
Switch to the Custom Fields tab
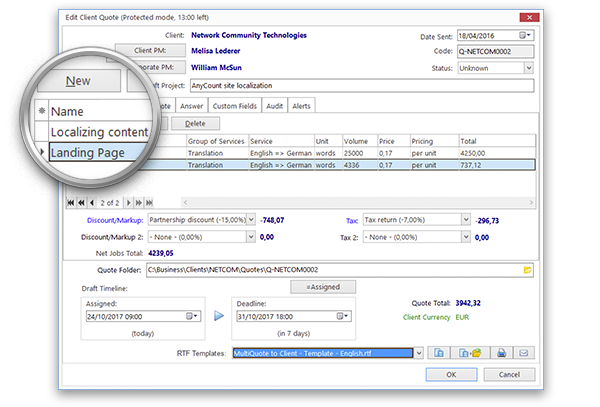[236, 106]
